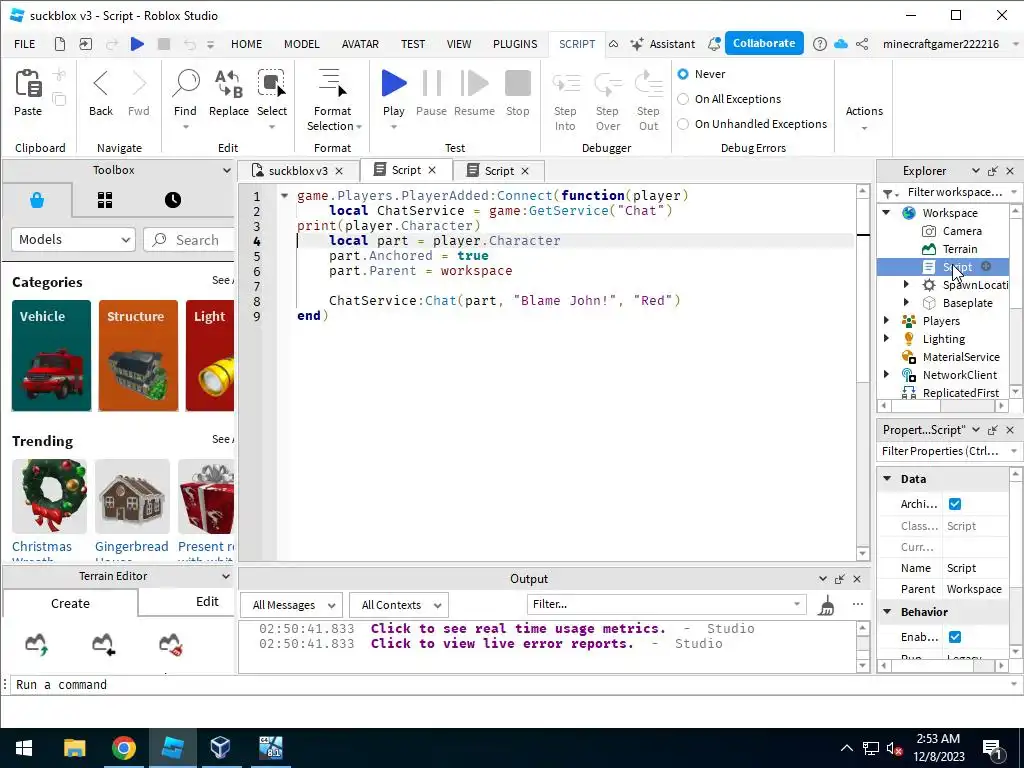The image size is (1024, 768).
Task: Switch to the PLUGINS ribbon tab
Action: click(515, 44)
